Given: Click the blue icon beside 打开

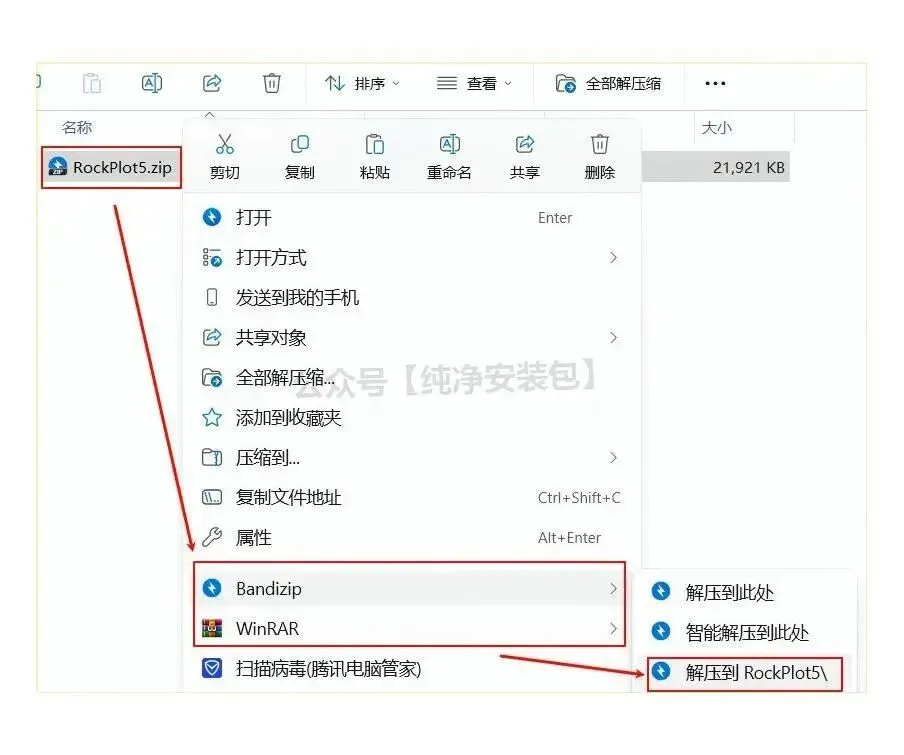Looking at the screenshot, I should pyautogui.click(x=212, y=217).
